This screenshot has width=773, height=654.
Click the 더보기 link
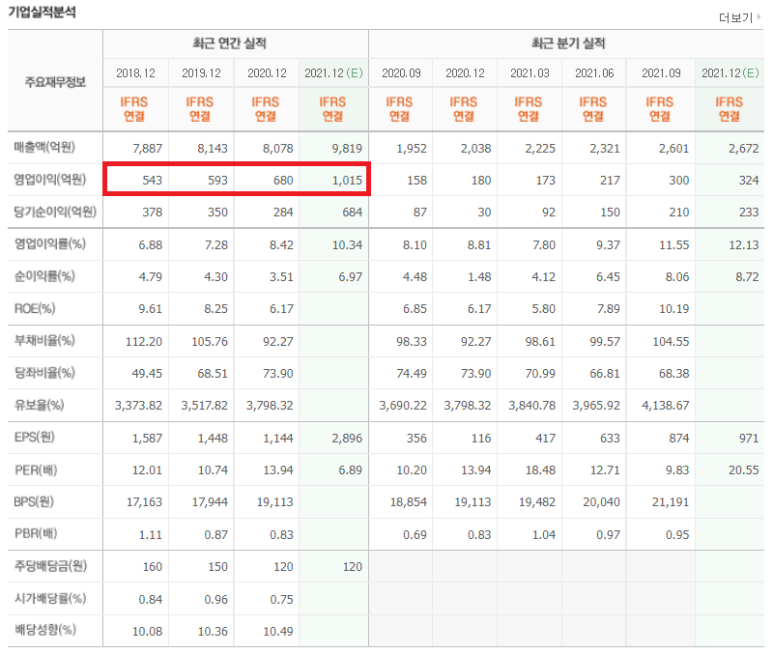(x=734, y=18)
